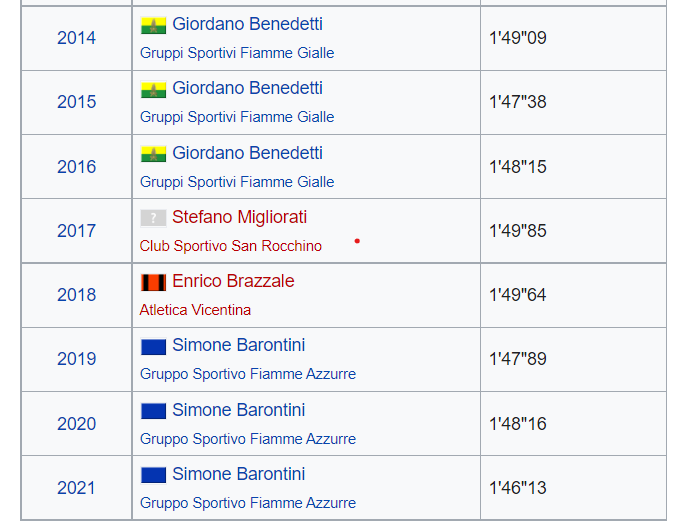682x528 pixels.
Task: Click the blue flag icon in the 2021 row
Action: 153,475
